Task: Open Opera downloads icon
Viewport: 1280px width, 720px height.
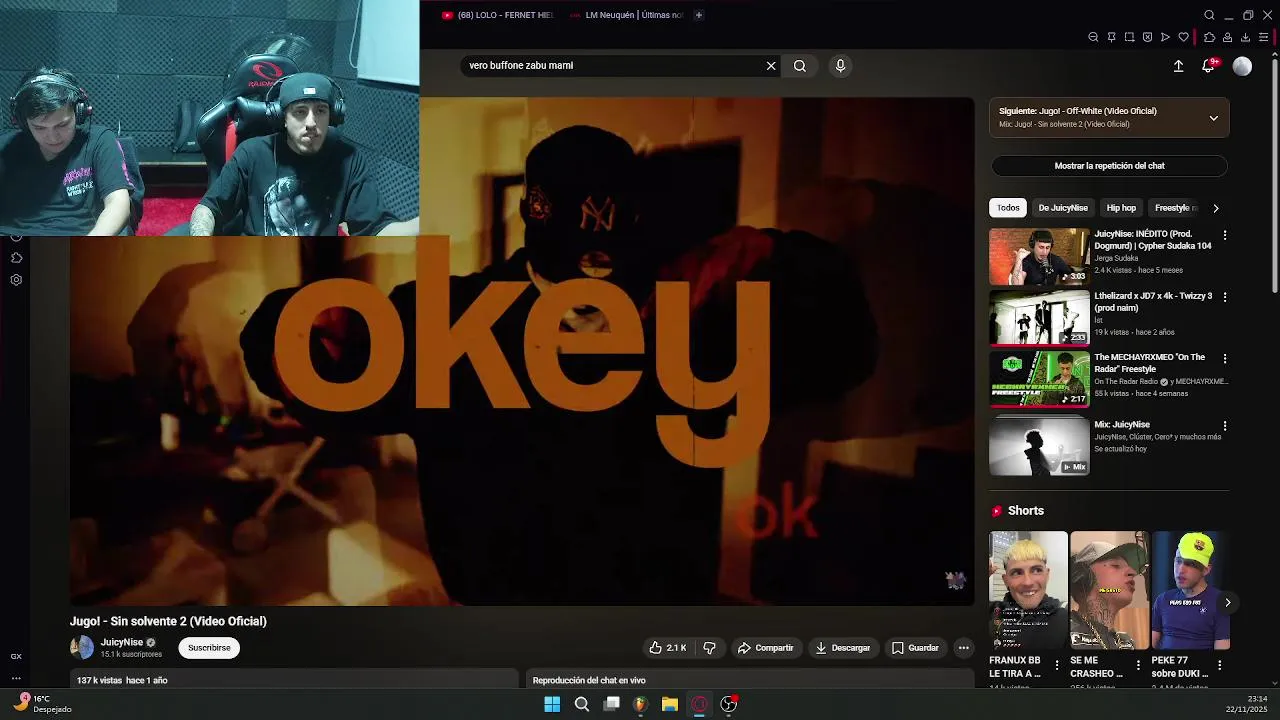Action: (x=1245, y=37)
